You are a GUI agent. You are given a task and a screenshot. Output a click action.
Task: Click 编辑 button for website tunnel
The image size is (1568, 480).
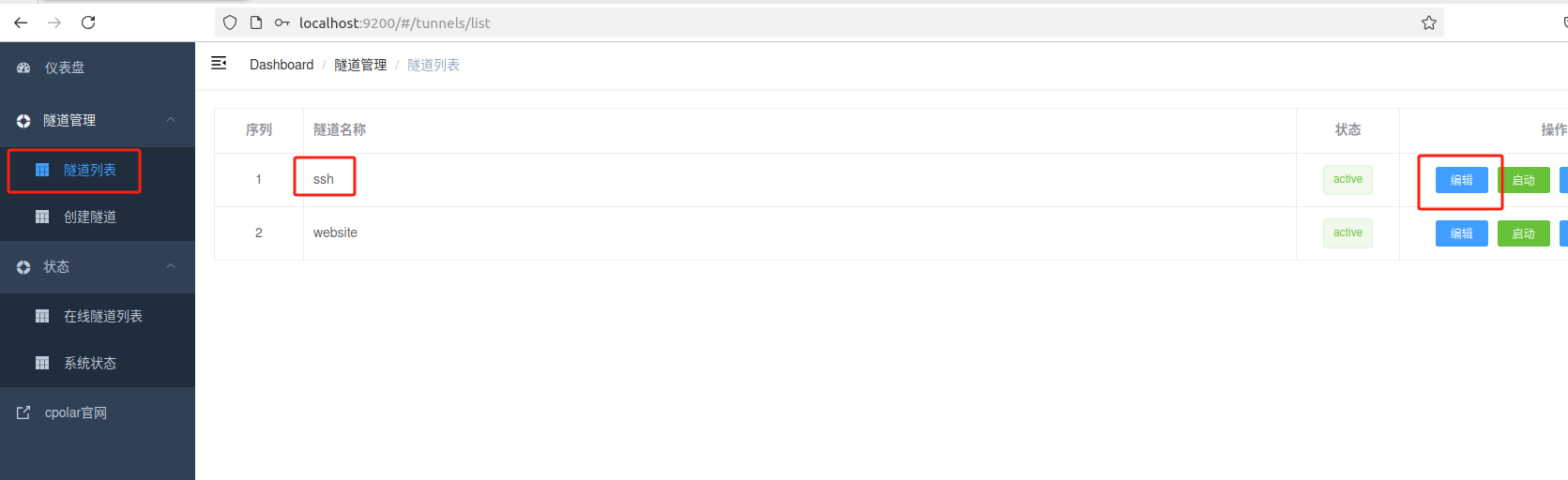pyautogui.click(x=1461, y=233)
